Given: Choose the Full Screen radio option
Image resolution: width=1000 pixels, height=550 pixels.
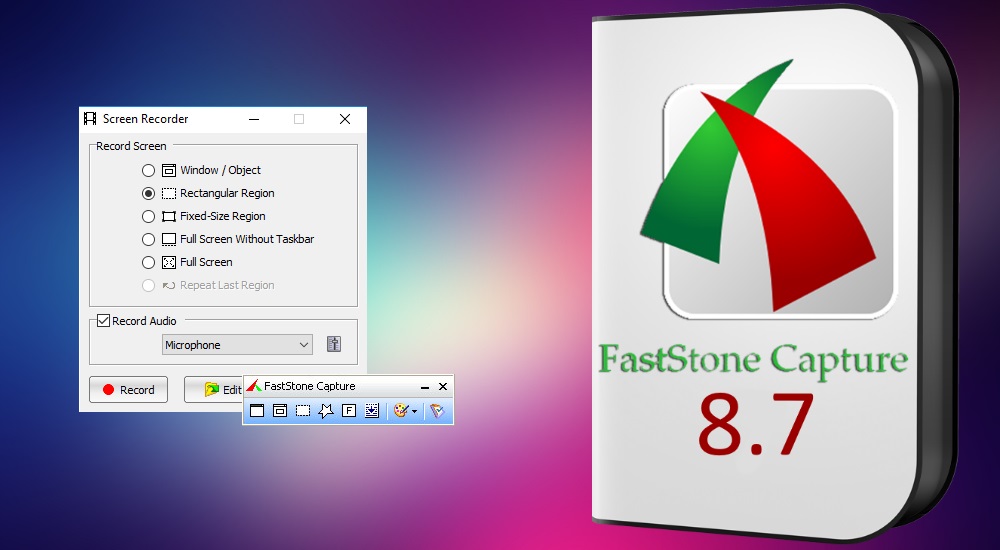Looking at the screenshot, I should pyautogui.click(x=149, y=263).
